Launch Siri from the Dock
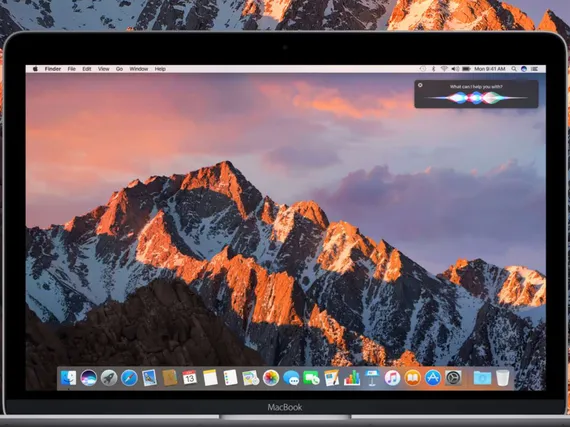Image resolution: width=570 pixels, height=427 pixels. pyautogui.click(x=89, y=378)
